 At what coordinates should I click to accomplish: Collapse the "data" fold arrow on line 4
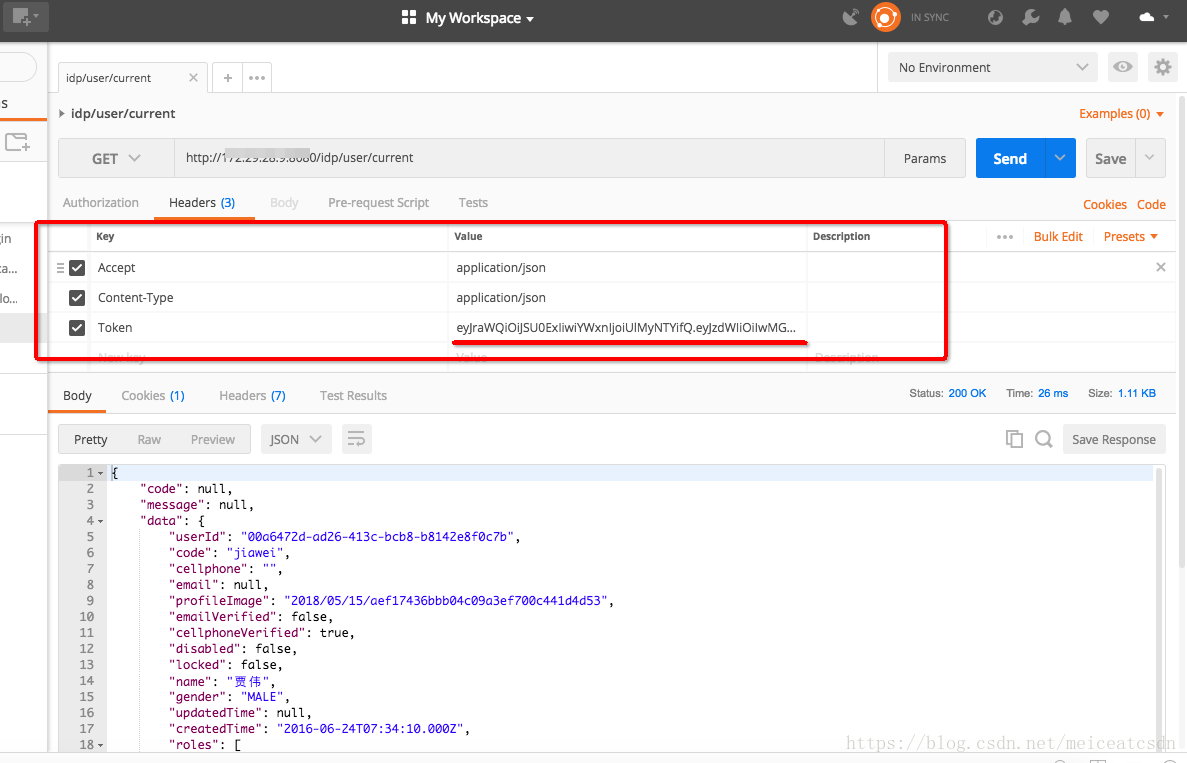100,521
